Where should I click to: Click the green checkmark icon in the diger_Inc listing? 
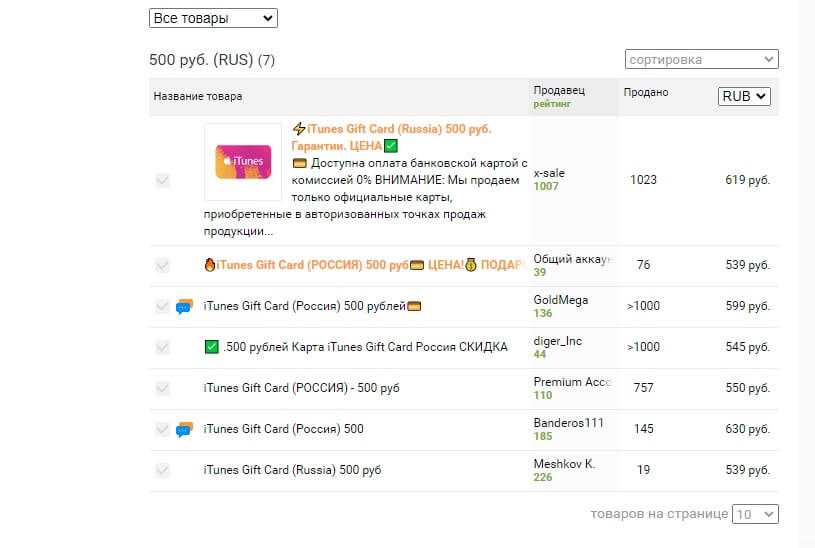(x=211, y=347)
